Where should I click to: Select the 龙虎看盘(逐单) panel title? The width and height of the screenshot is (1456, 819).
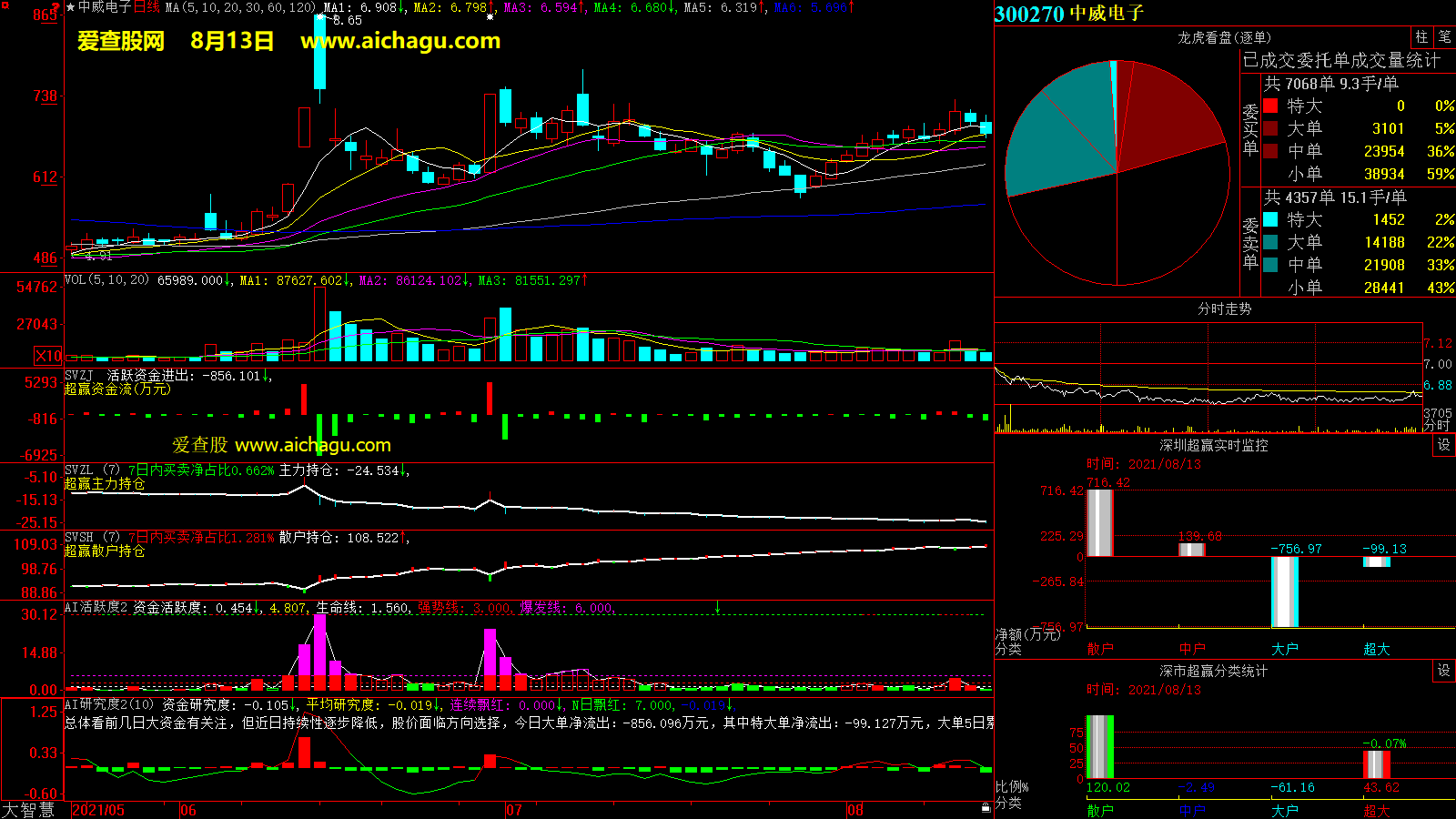1224,37
